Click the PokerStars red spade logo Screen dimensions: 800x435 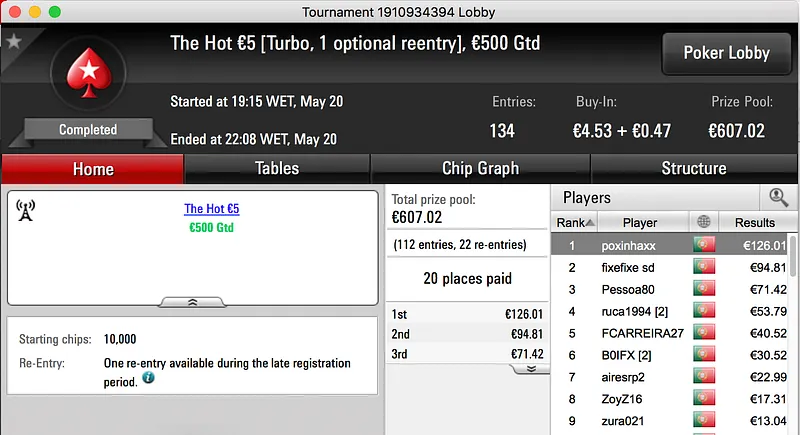[87, 76]
